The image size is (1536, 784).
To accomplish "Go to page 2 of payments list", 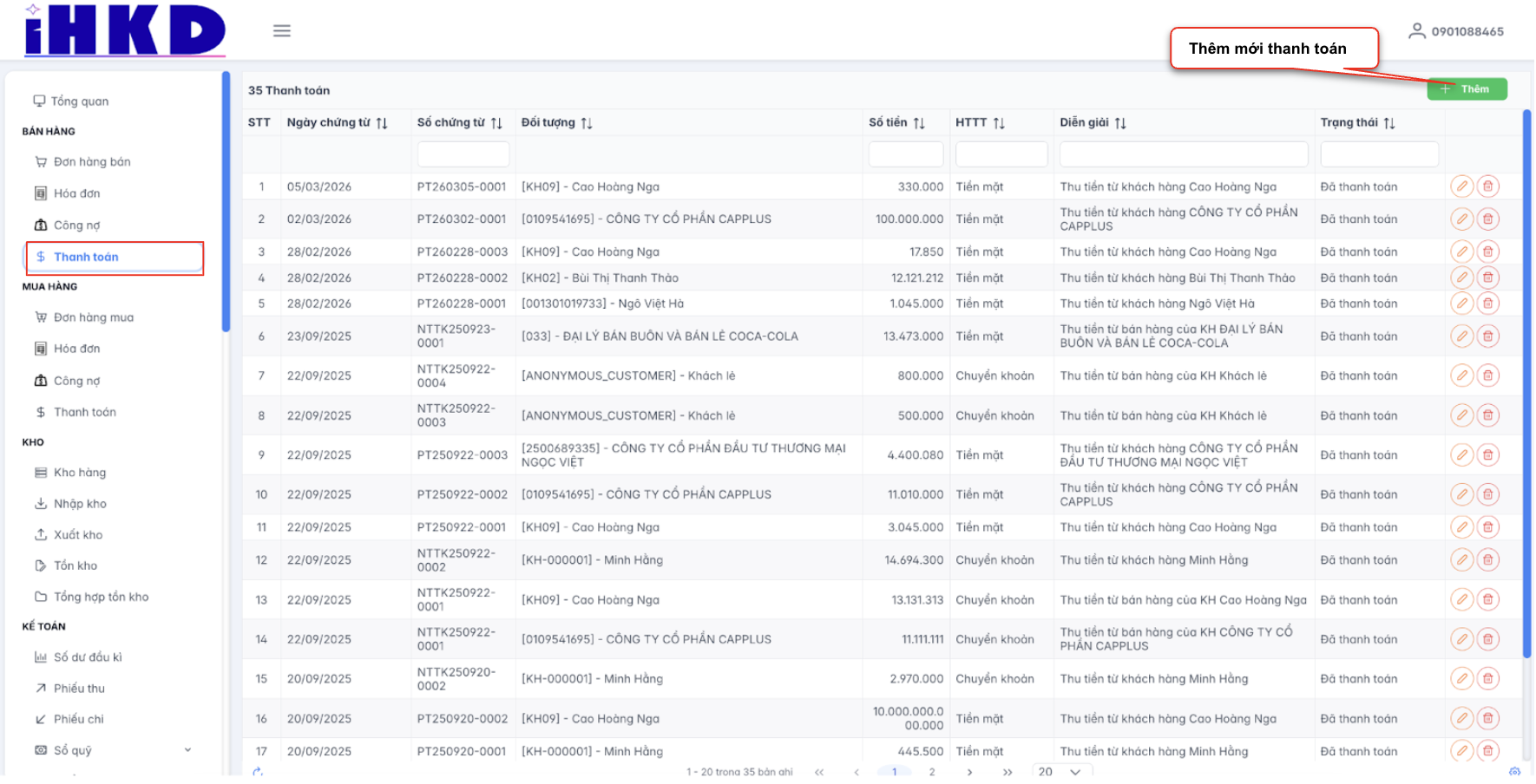I will pos(932,771).
